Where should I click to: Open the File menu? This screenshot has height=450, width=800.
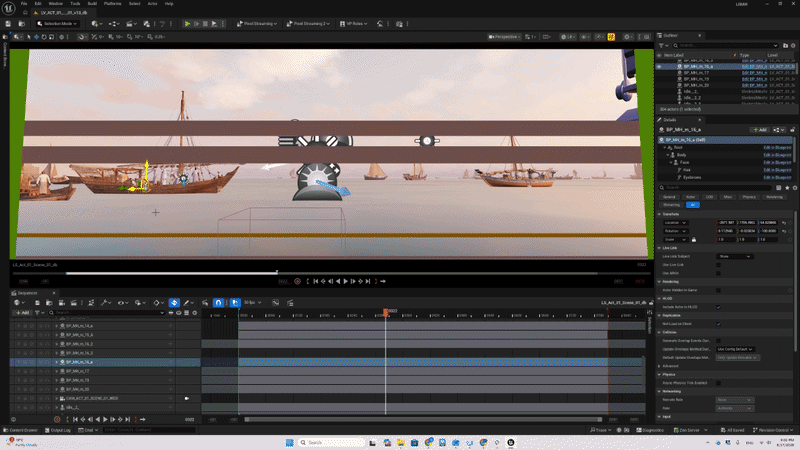(x=24, y=4)
